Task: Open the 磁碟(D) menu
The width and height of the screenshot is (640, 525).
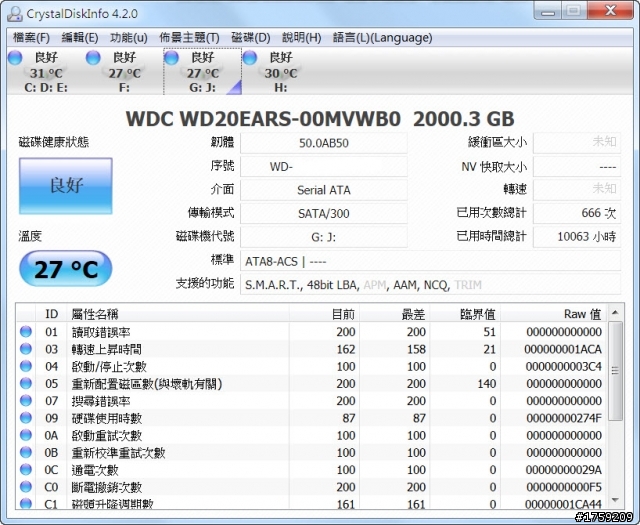Action: 251,38
